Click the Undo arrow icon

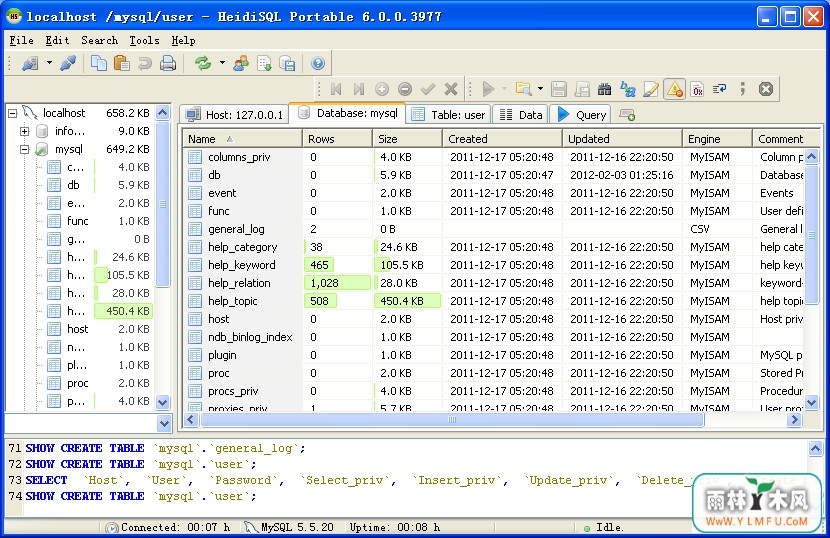[145, 64]
